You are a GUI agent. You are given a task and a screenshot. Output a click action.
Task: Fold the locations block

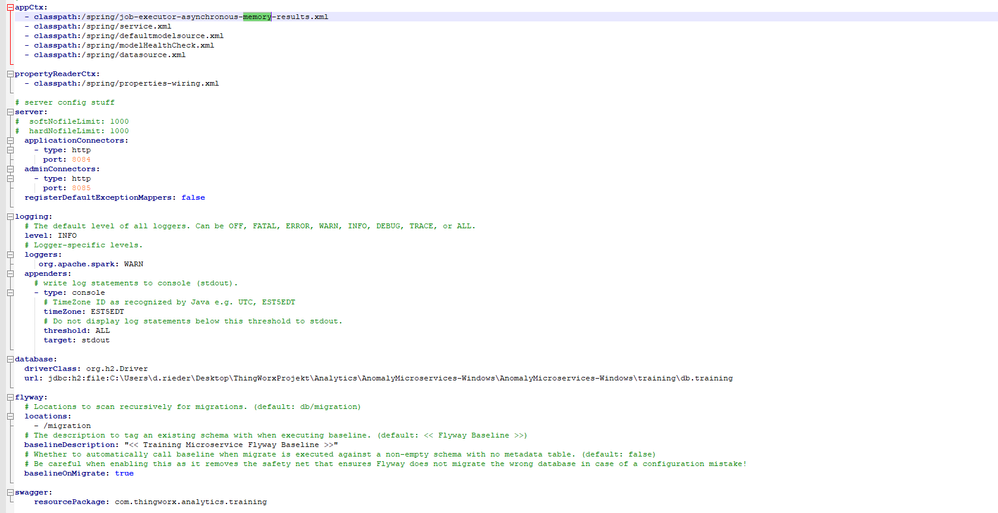(10, 416)
